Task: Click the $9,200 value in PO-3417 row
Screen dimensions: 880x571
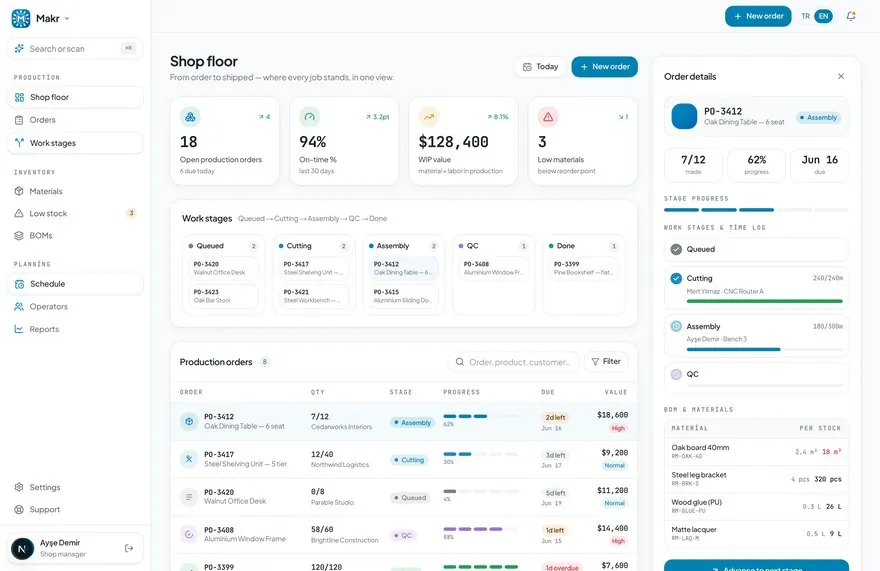Action: pyautogui.click(x=615, y=453)
